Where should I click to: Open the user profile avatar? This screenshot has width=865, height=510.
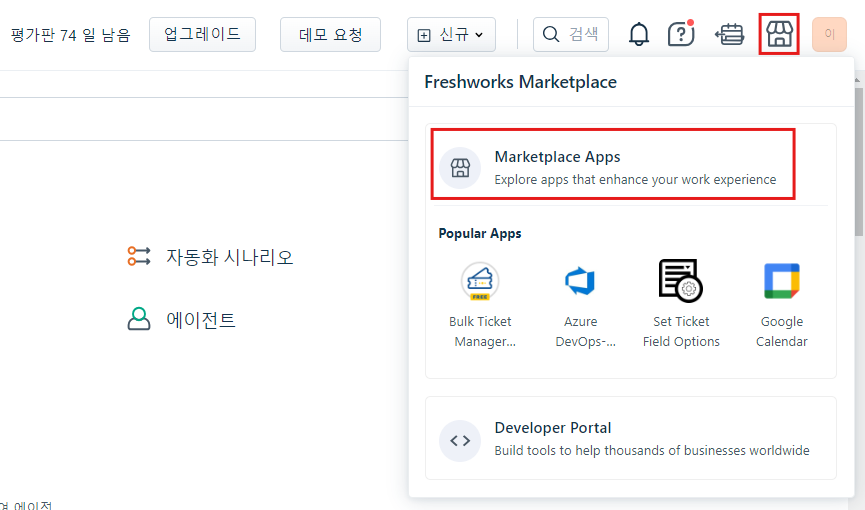click(x=829, y=34)
